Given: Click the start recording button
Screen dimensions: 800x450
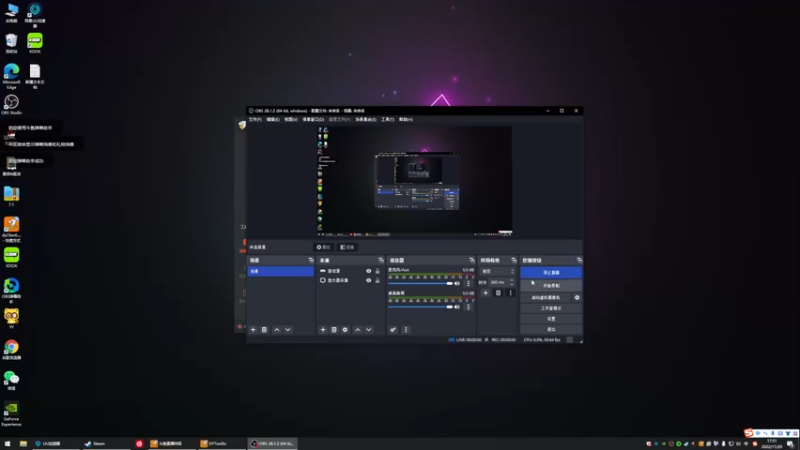Looking at the screenshot, I should pyautogui.click(x=551, y=286).
